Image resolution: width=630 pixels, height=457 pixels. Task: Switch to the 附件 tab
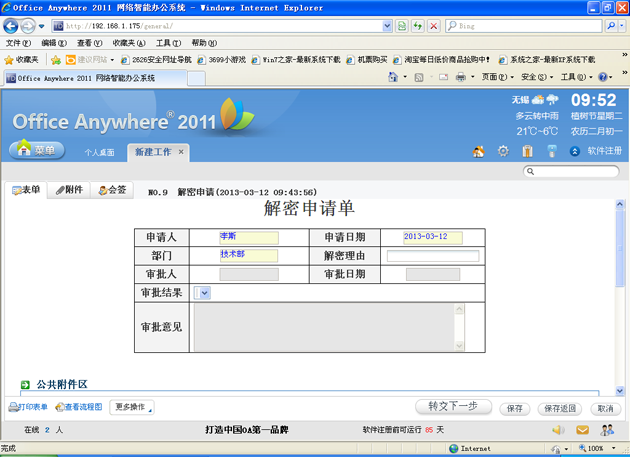coord(70,190)
